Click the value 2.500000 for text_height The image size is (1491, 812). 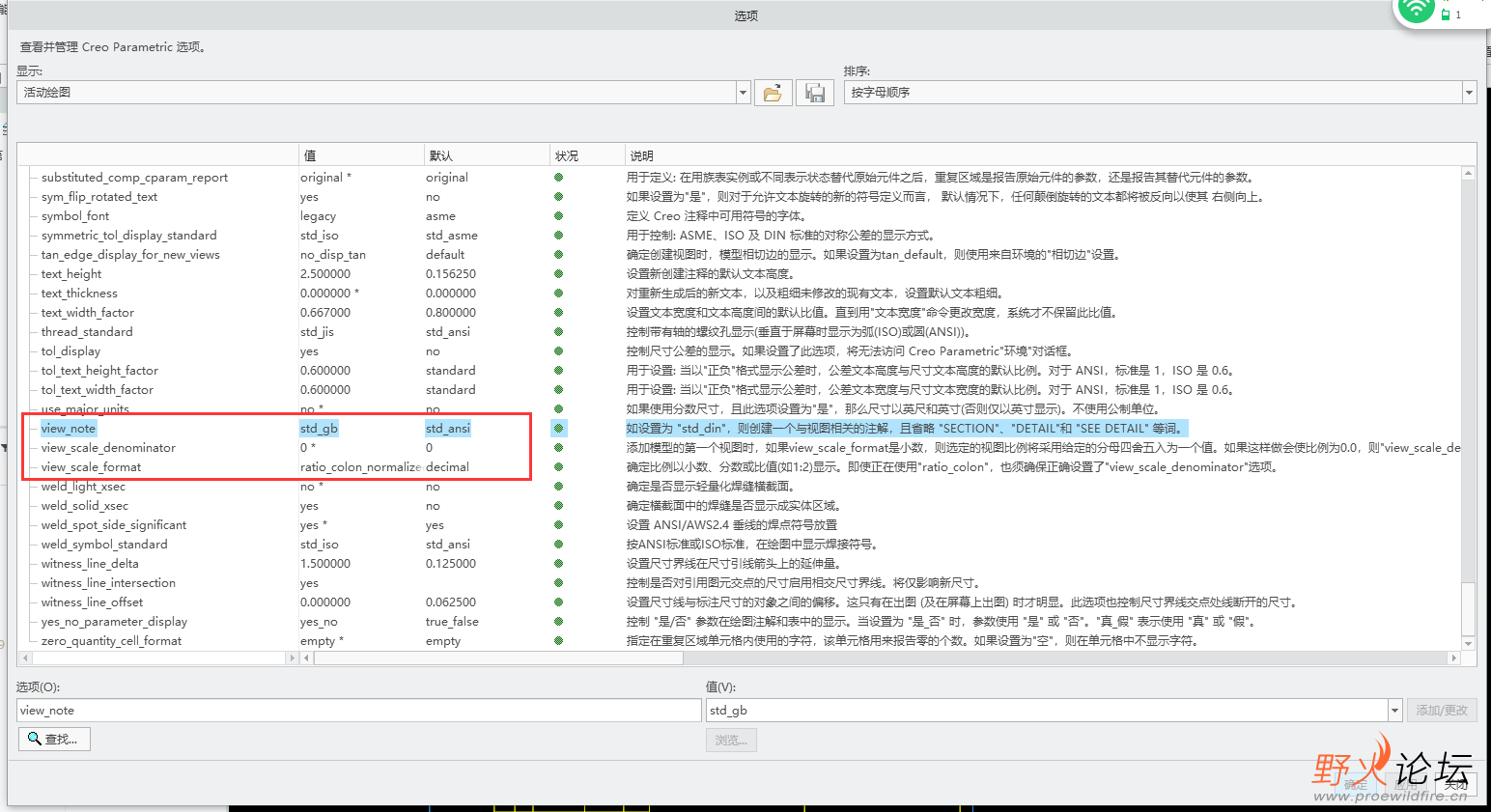pos(325,273)
